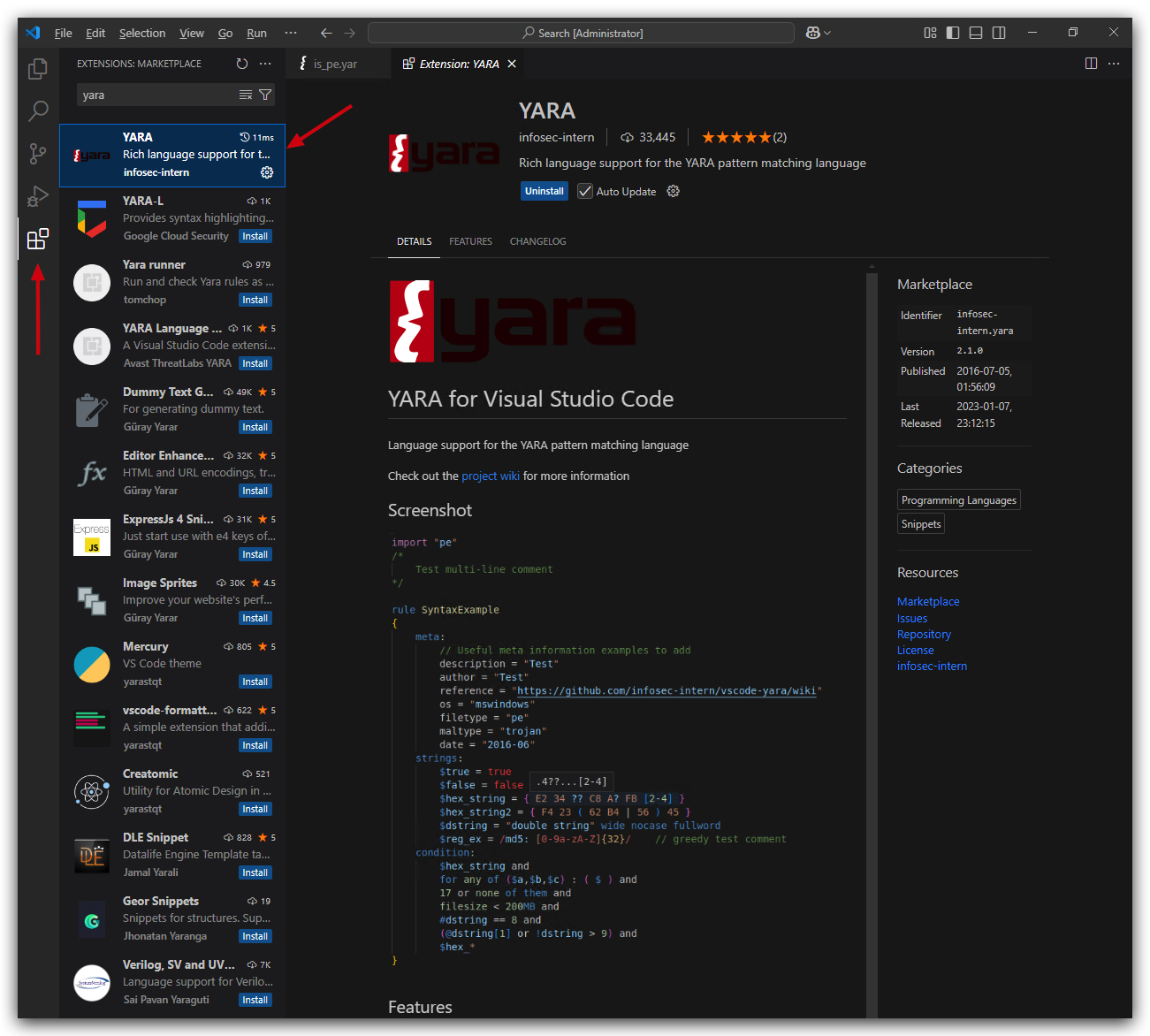Split the editor to the right
The image size is (1150, 1036).
pyautogui.click(x=1091, y=64)
